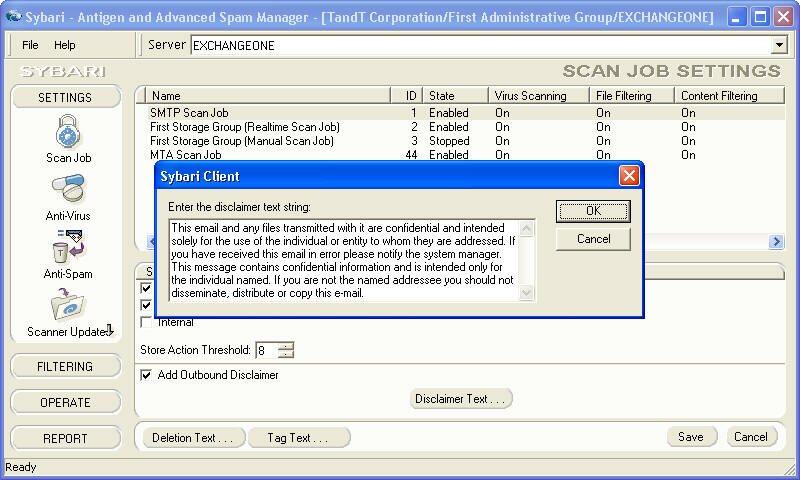Viewport: 800px width, 480px height.
Task: Click the Scanner Updates folder icon
Action: click(x=68, y=305)
